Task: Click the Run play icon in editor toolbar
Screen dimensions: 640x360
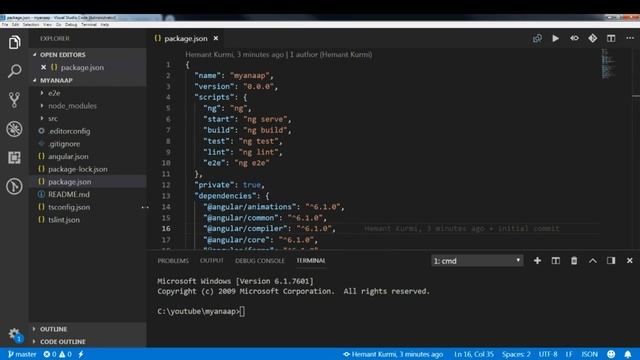Action: coord(556,38)
